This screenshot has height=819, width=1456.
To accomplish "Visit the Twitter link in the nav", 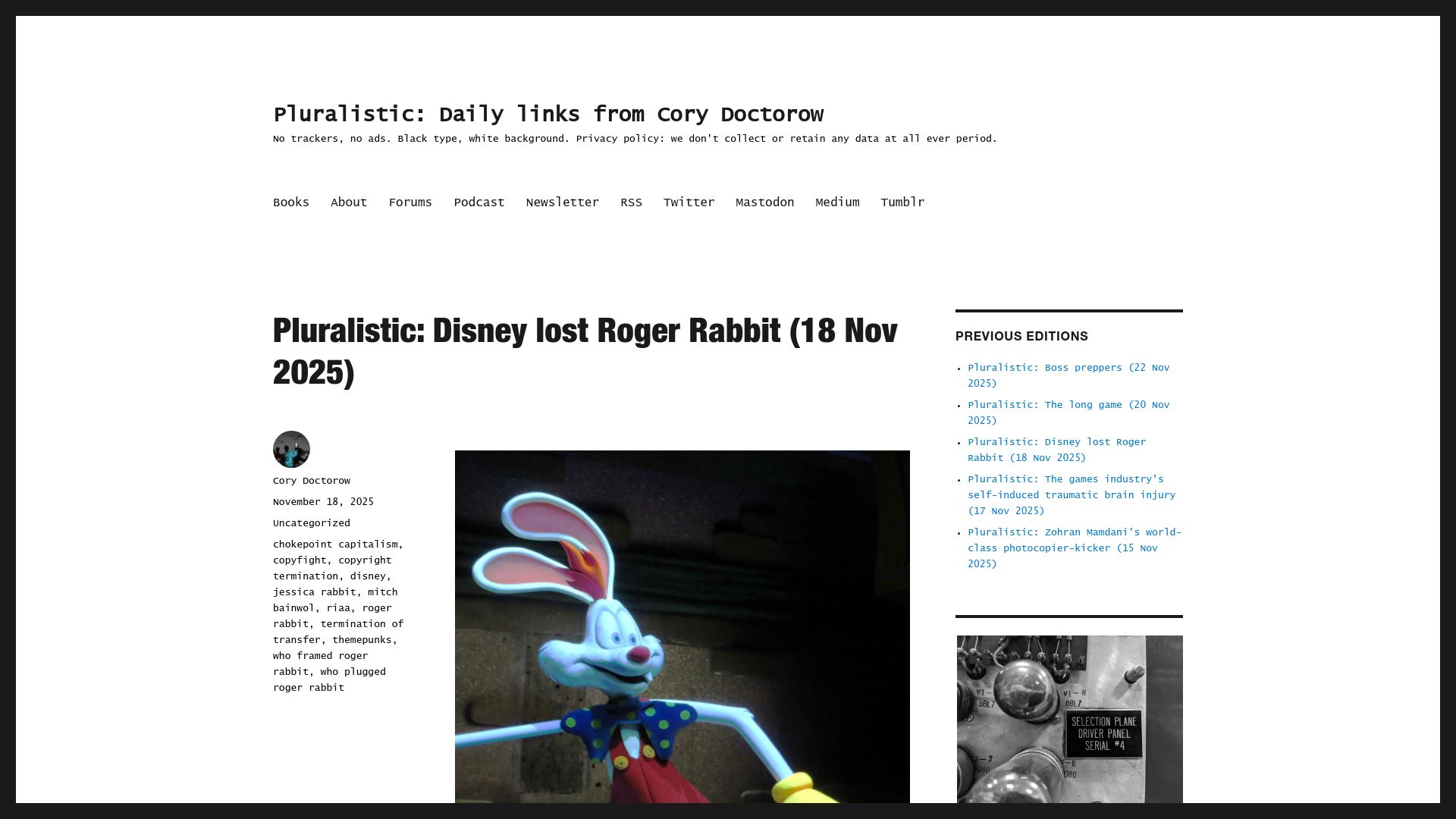I will point(689,202).
